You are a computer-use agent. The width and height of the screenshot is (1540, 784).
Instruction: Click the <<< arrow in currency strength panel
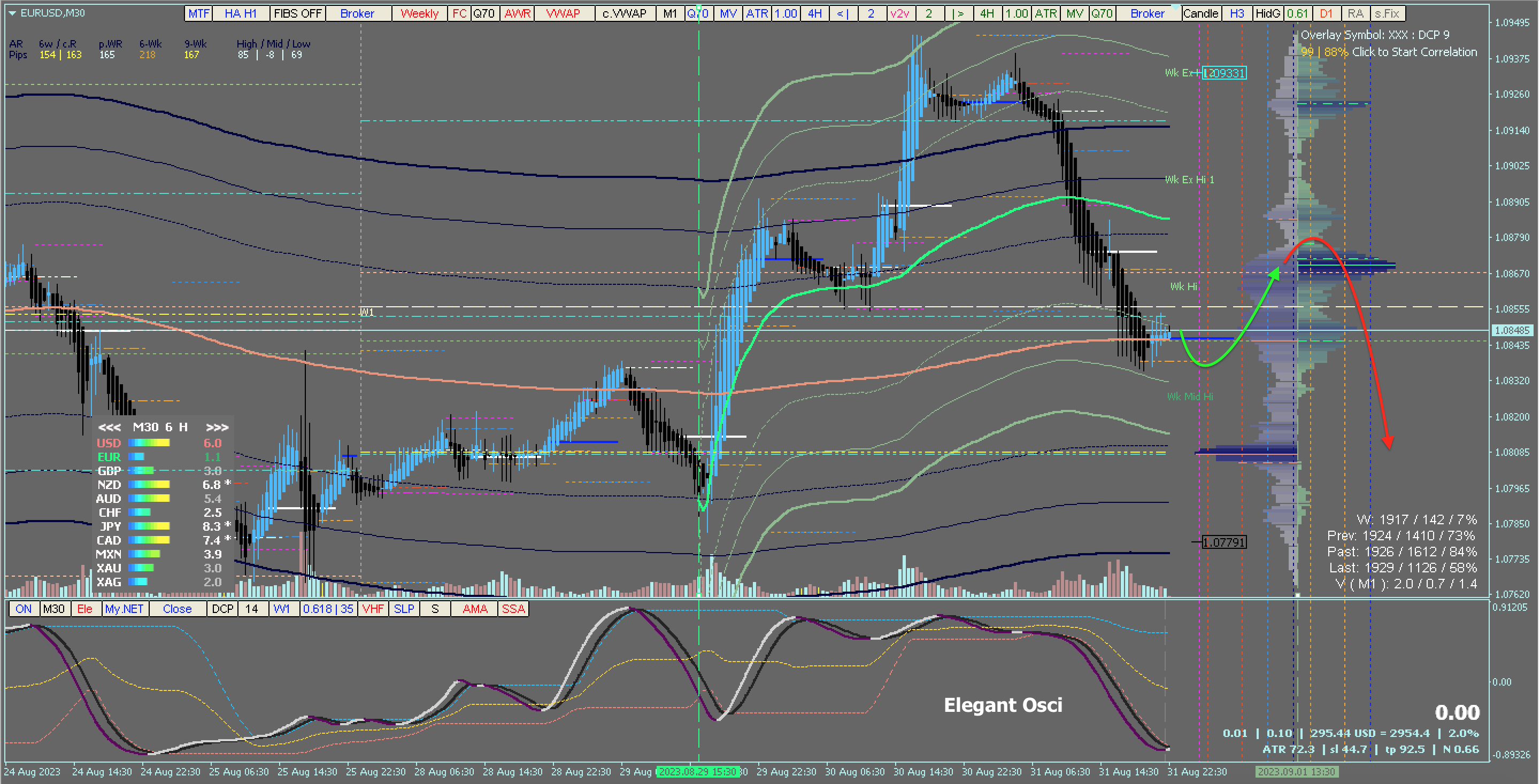tap(110, 427)
